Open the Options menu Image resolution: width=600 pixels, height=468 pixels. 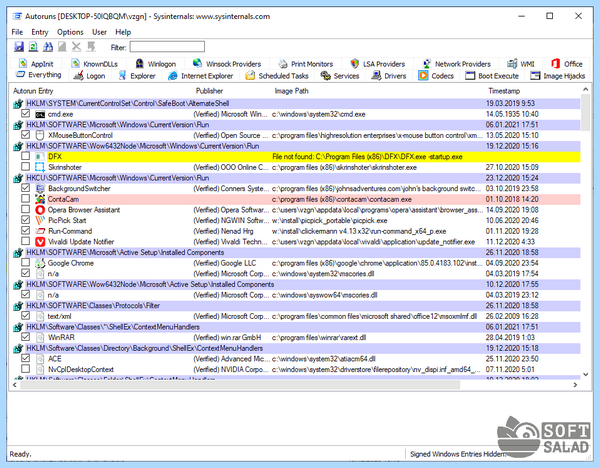click(x=70, y=32)
